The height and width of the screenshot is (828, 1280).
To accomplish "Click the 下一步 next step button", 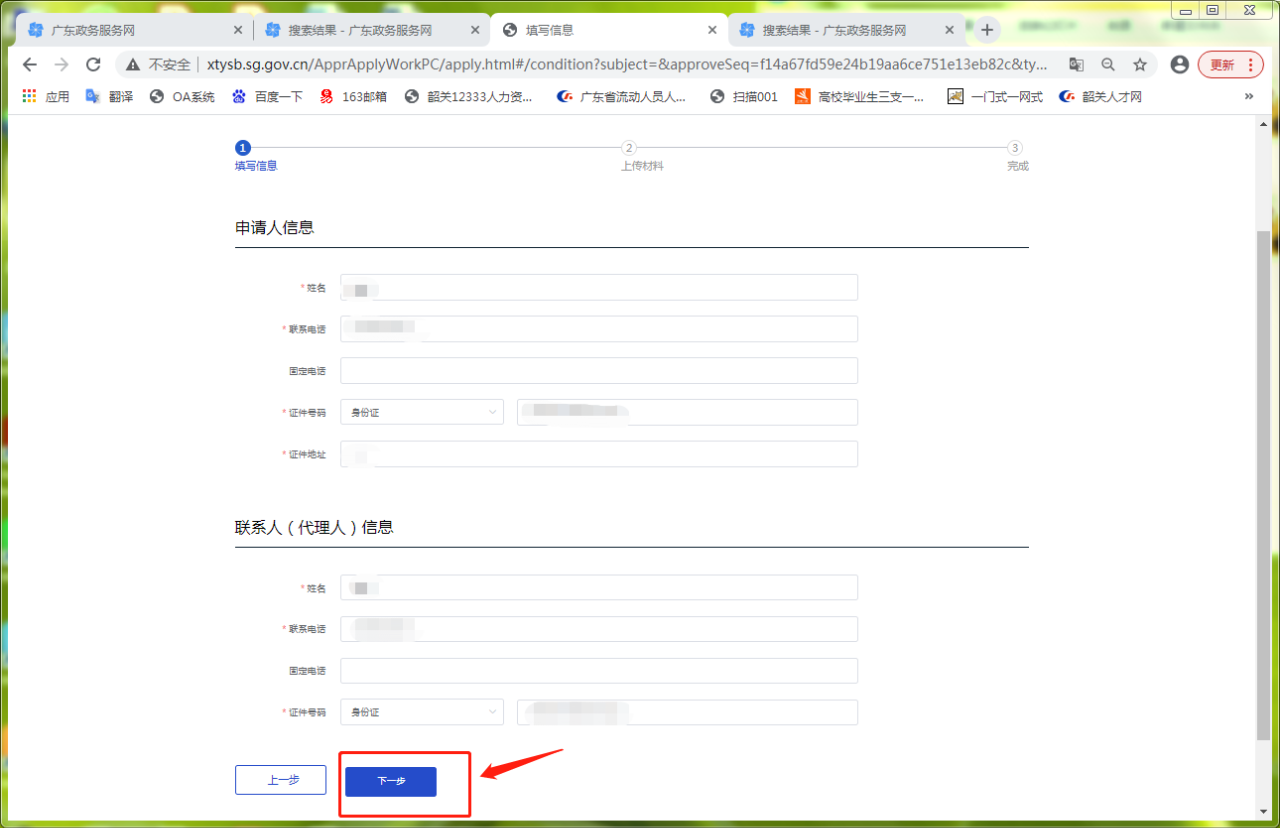I will point(391,781).
